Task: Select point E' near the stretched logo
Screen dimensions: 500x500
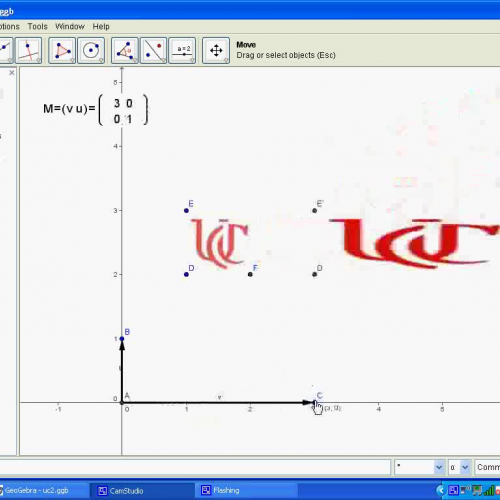Action: tap(314, 210)
